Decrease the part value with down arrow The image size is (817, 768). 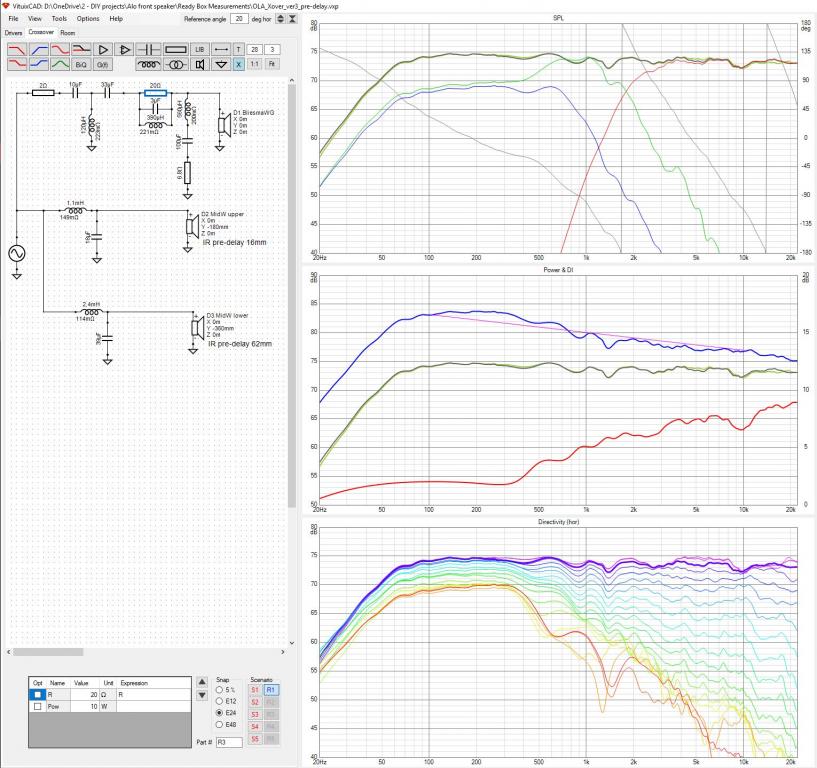pyautogui.click(x=202, y=696)
